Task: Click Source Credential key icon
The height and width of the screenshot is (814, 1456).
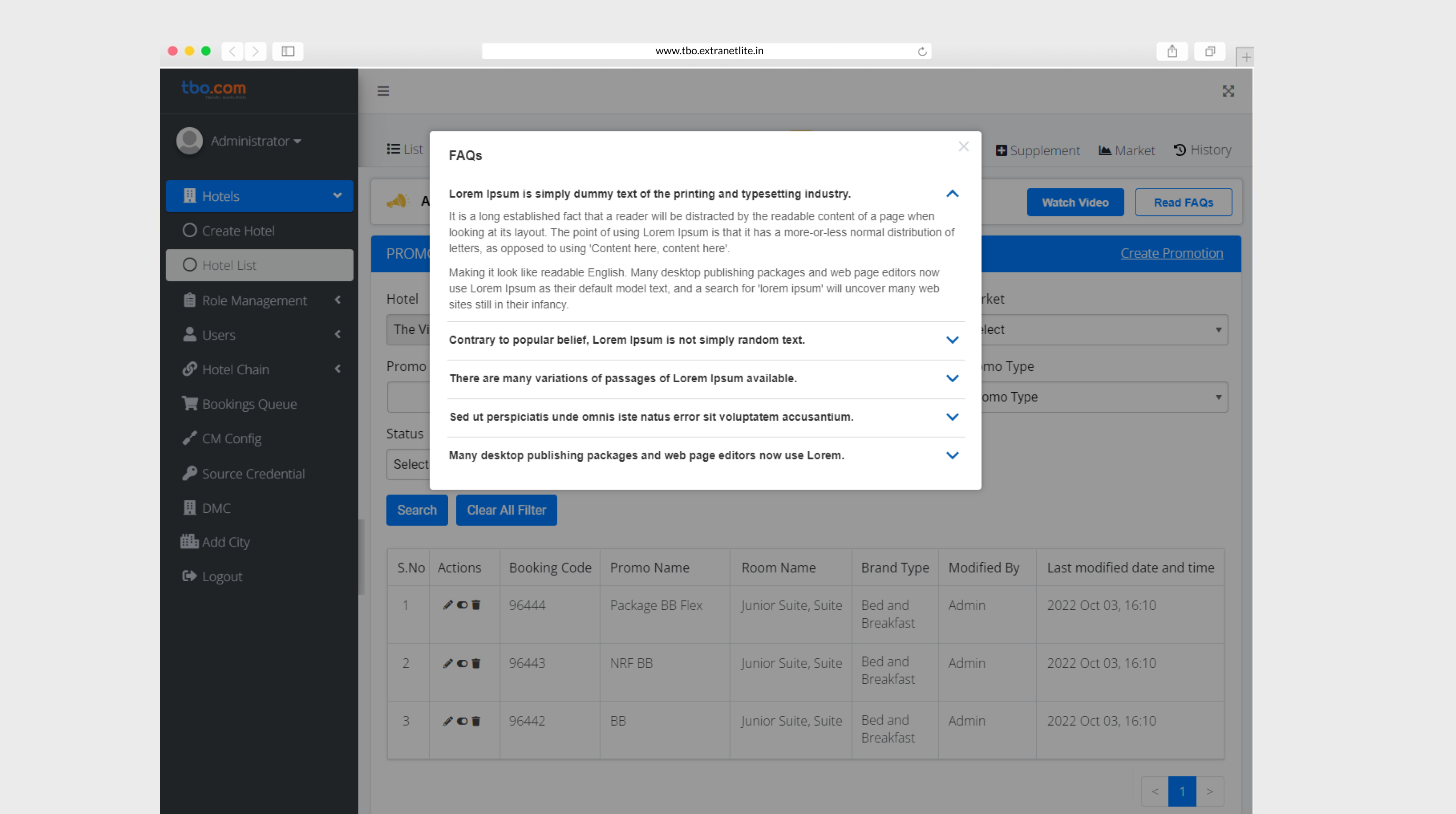Action: [x=189, y=473]
